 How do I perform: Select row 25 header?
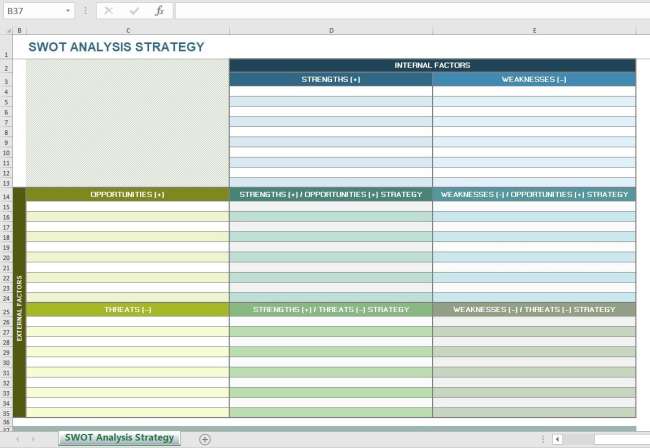click(6, 312)
